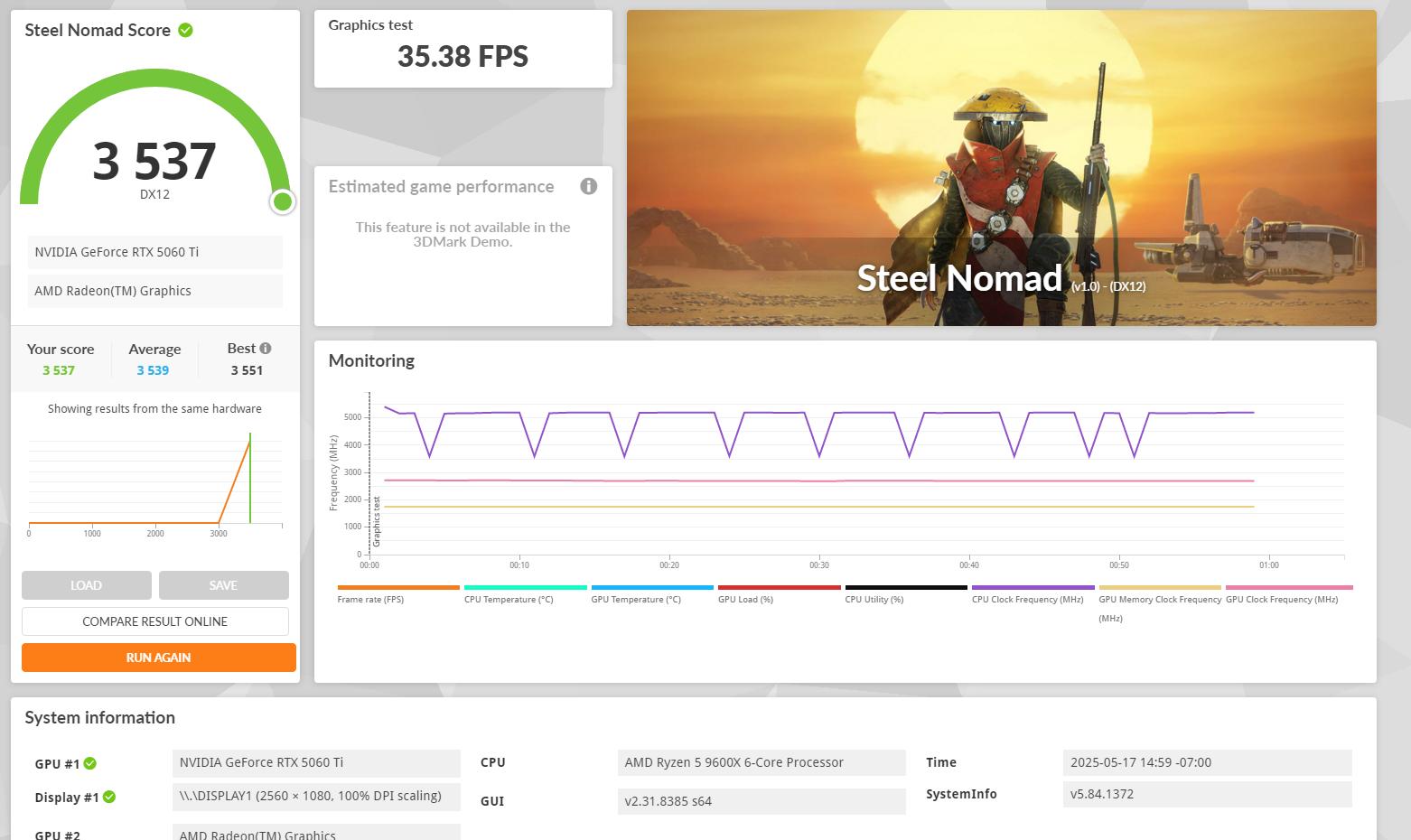This screenshot has width=1411, height=840.
Task: Click the green checkmark next to Display #1
Action: [x=109, y=797]
